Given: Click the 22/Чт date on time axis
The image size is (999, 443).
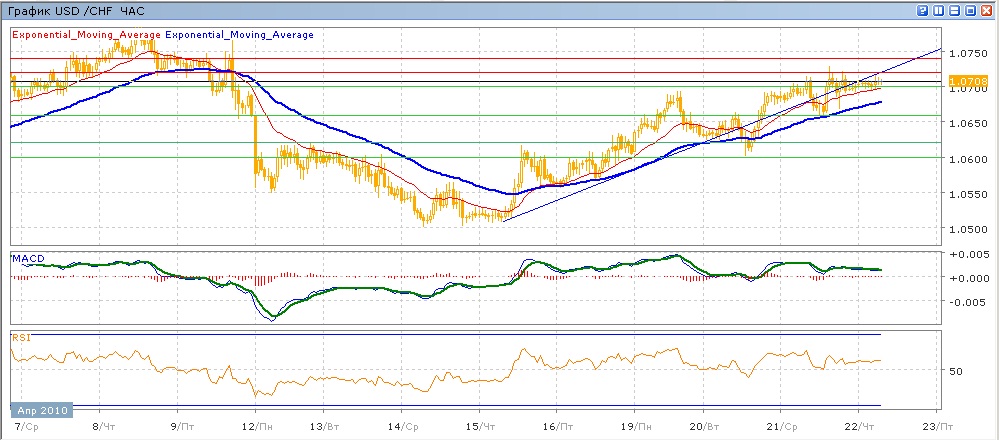Looking at the screenshot, I should click(x=860, y=424).
